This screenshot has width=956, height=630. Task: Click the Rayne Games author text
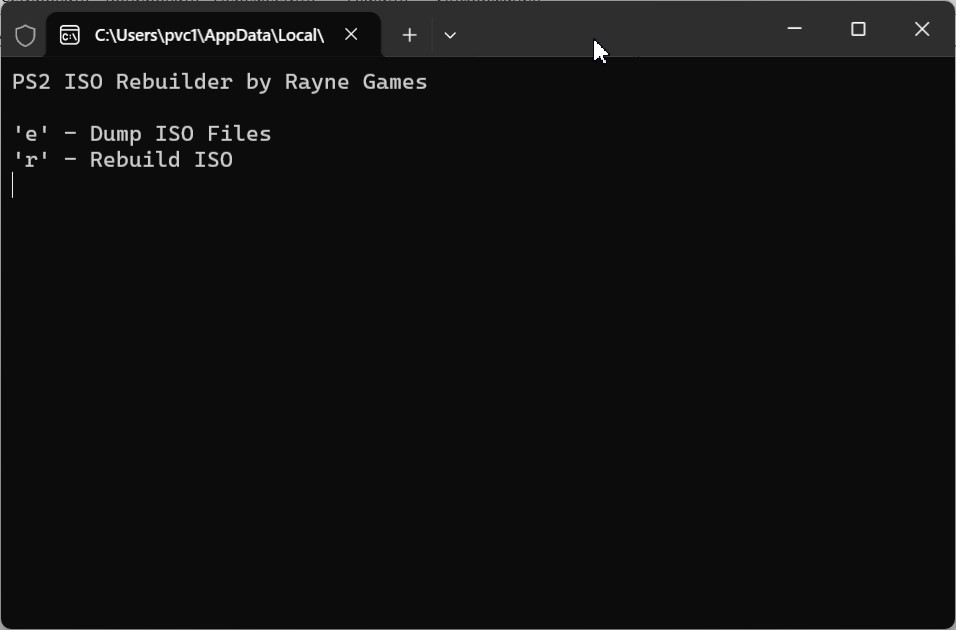[356, 82]
